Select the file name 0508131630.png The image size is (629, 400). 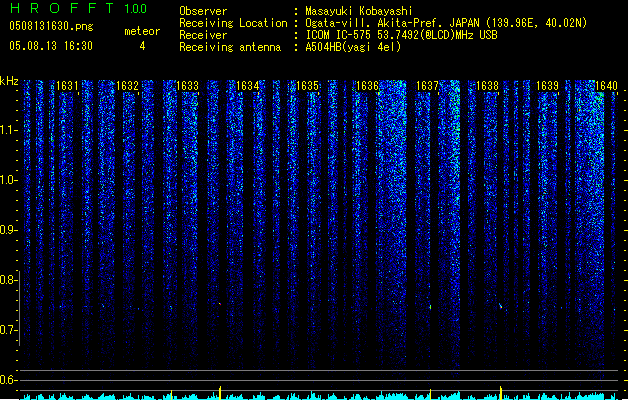coord(51,26)
